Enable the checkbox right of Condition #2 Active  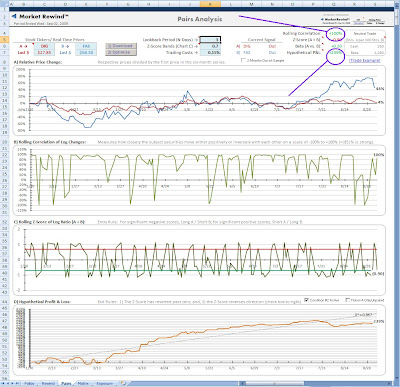tap(347, 300)
